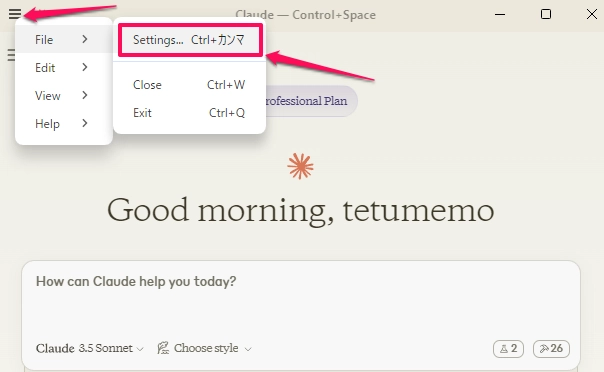This screenshot has height=372, width=604.
Task: Click the orange Claude starburst logo
Action: click(x=300, y=166)
